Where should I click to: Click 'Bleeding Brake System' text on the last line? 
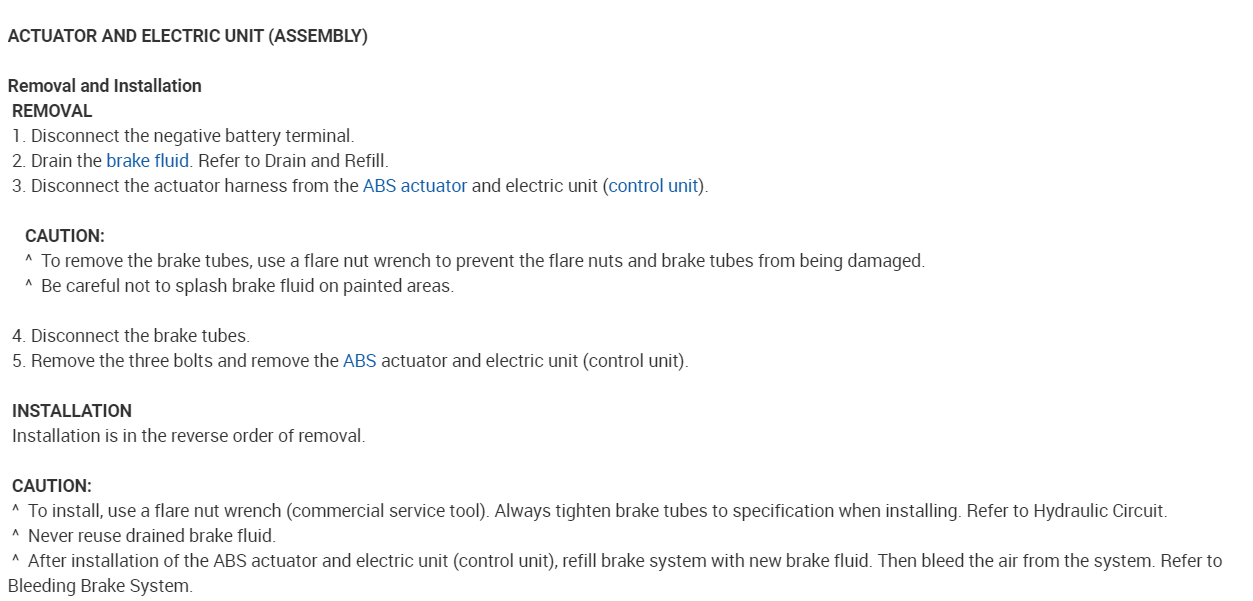pyautogui.click(x=100, y=586)
